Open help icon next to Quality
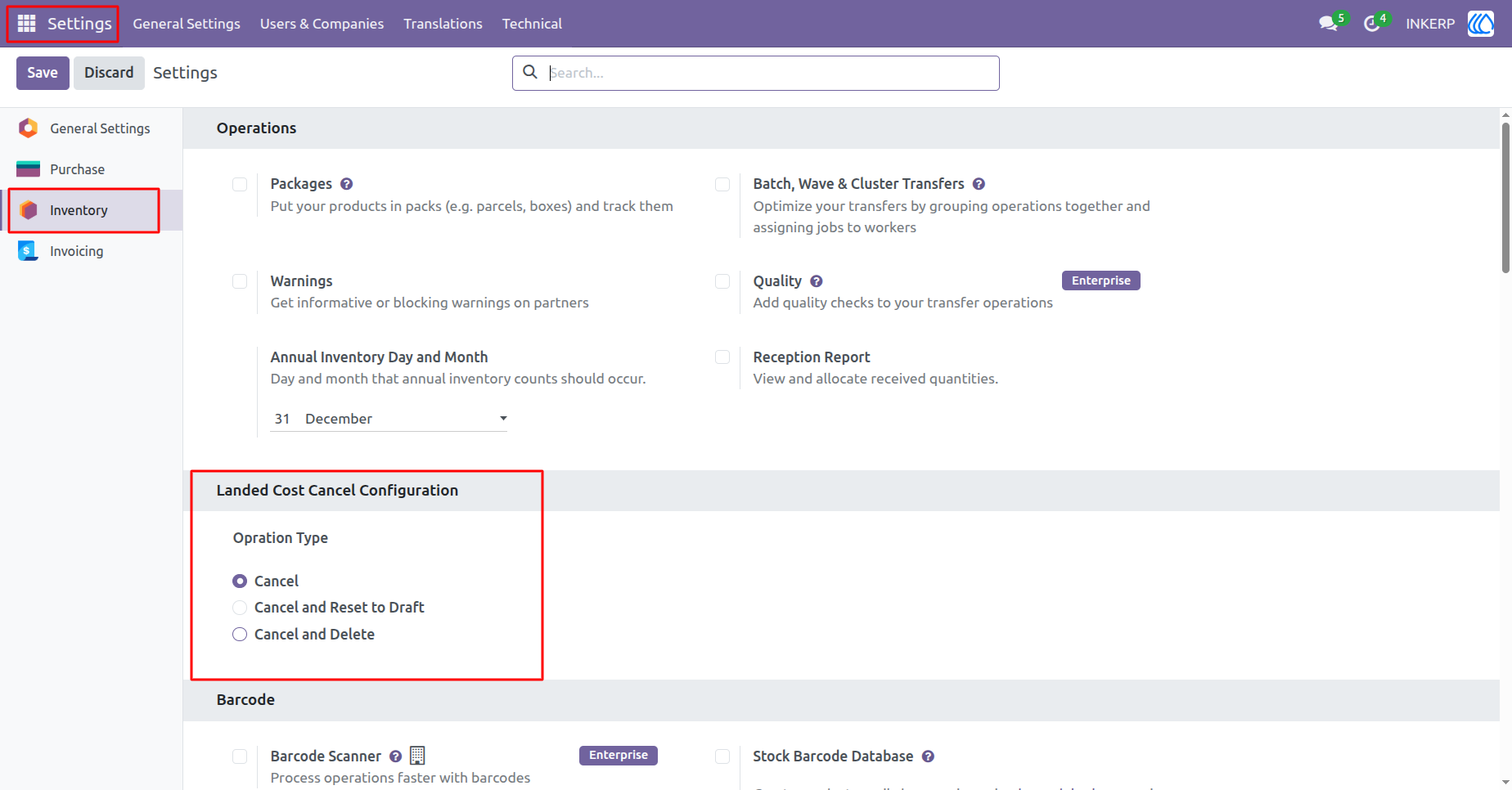 pyautogui.click(x=817, y=281)
